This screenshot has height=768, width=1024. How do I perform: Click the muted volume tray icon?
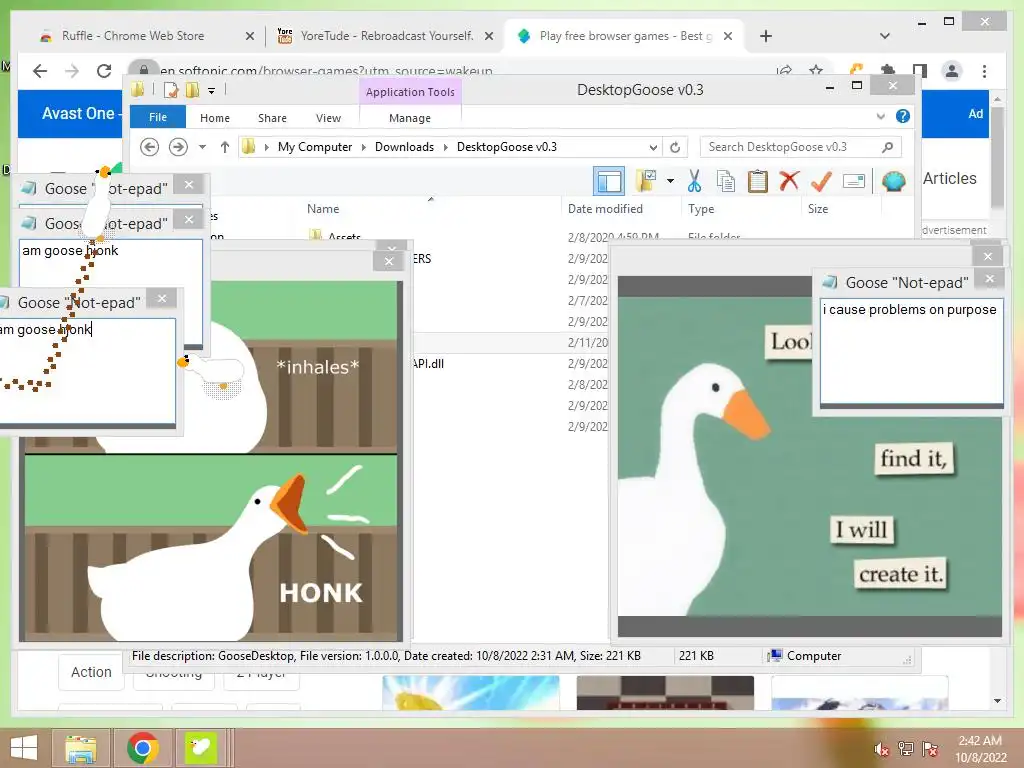point(882,749)
